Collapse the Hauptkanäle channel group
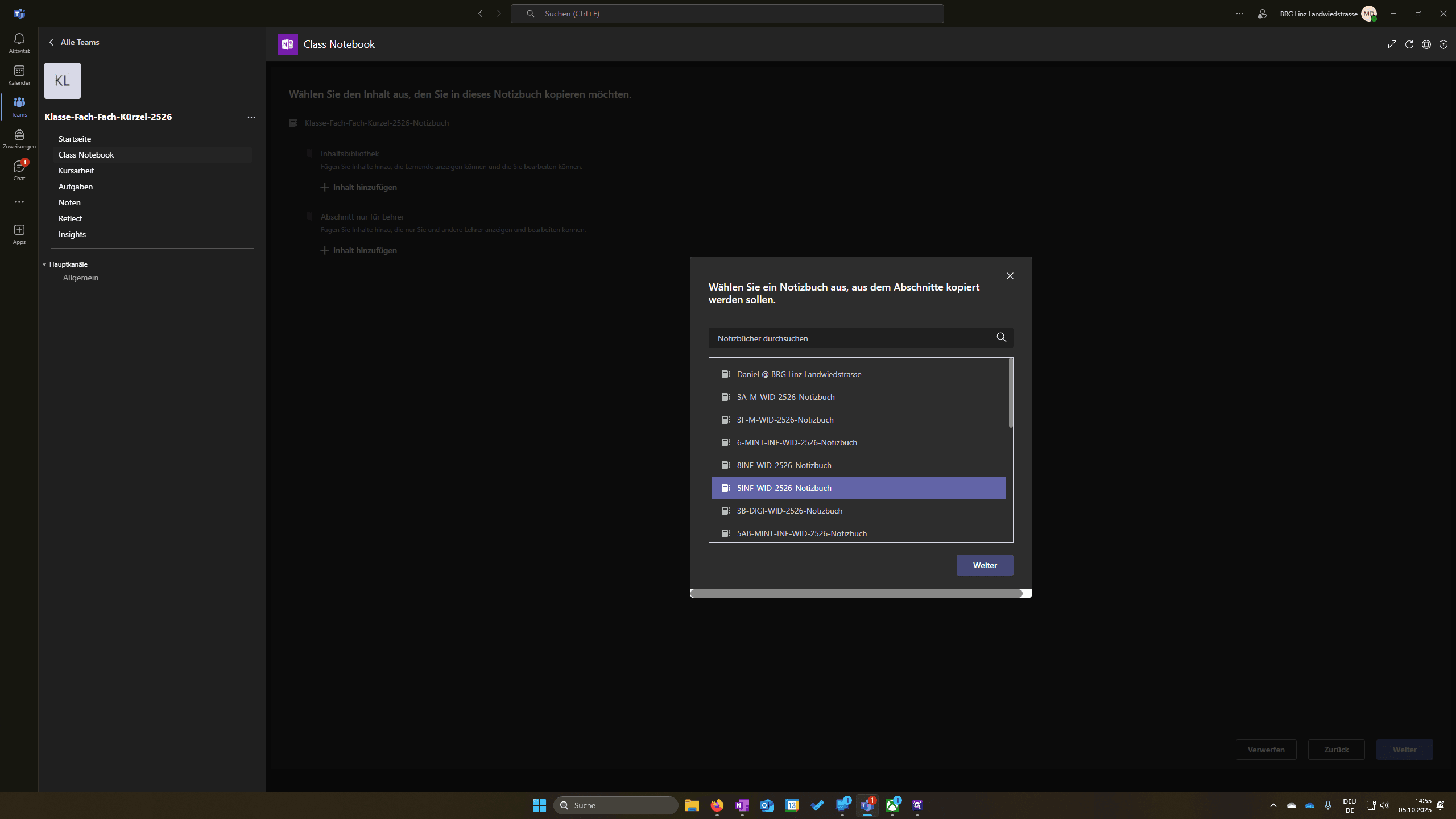The image size is (1456, 819). coord(44,264)
